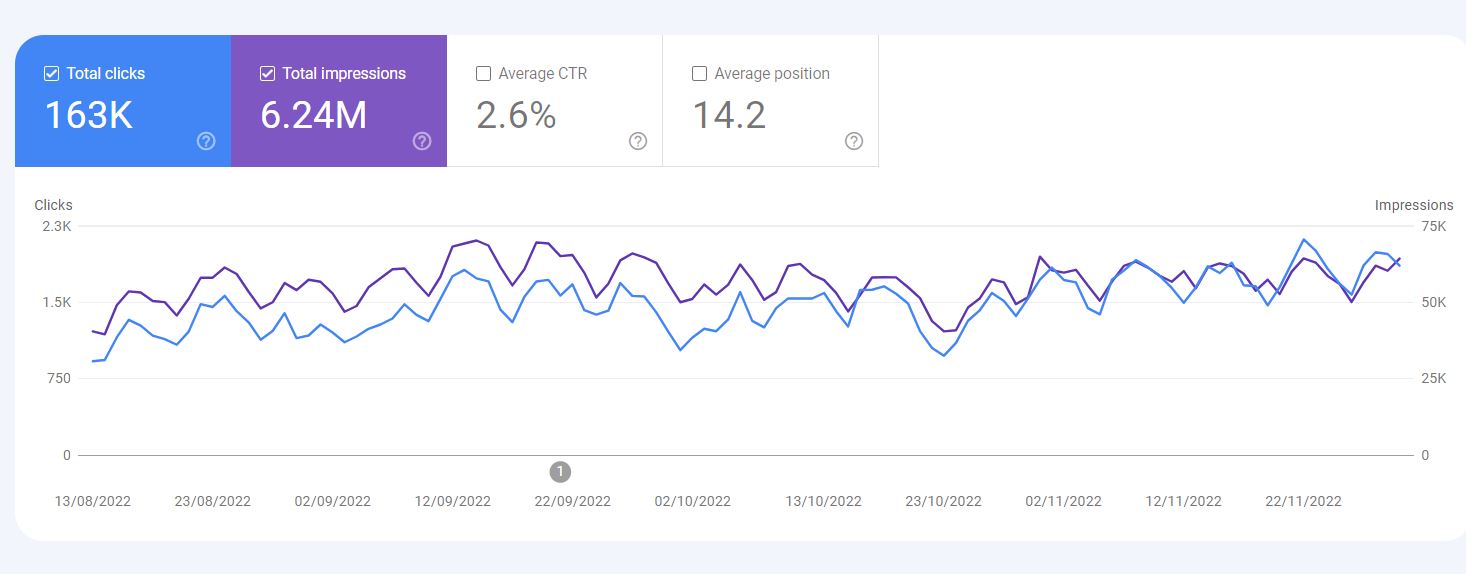This screenshot has width=1466, height=574.
Task: Click the Clicks axis title
Action: [x=53, y=205]
